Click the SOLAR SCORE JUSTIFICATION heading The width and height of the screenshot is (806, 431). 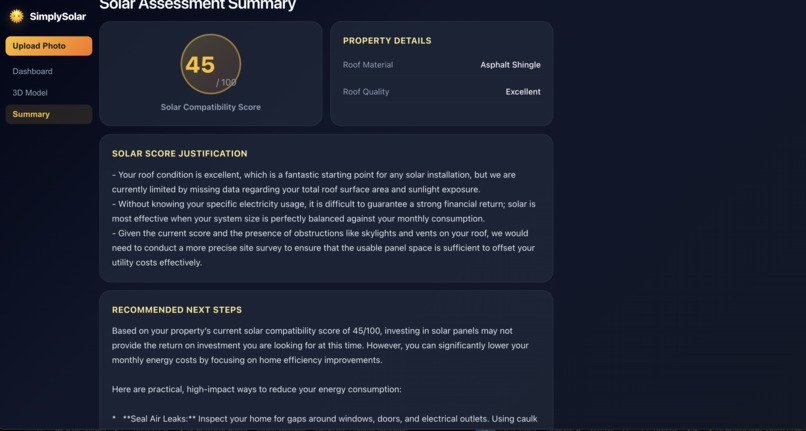click(179, 153)
